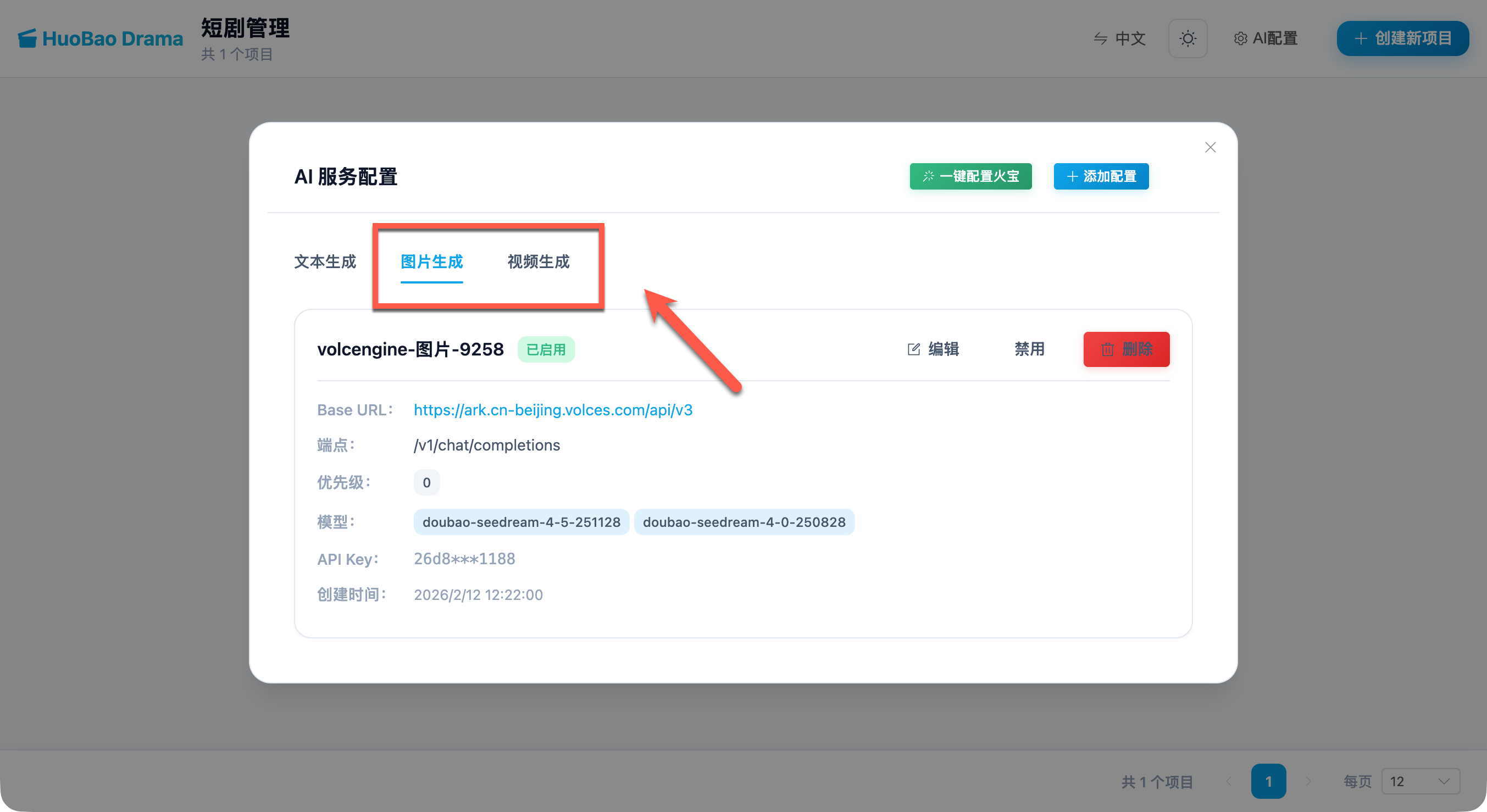Click the previous page chevron
This screenshot has width=1487, height=812.
(x=1228, y=781)
